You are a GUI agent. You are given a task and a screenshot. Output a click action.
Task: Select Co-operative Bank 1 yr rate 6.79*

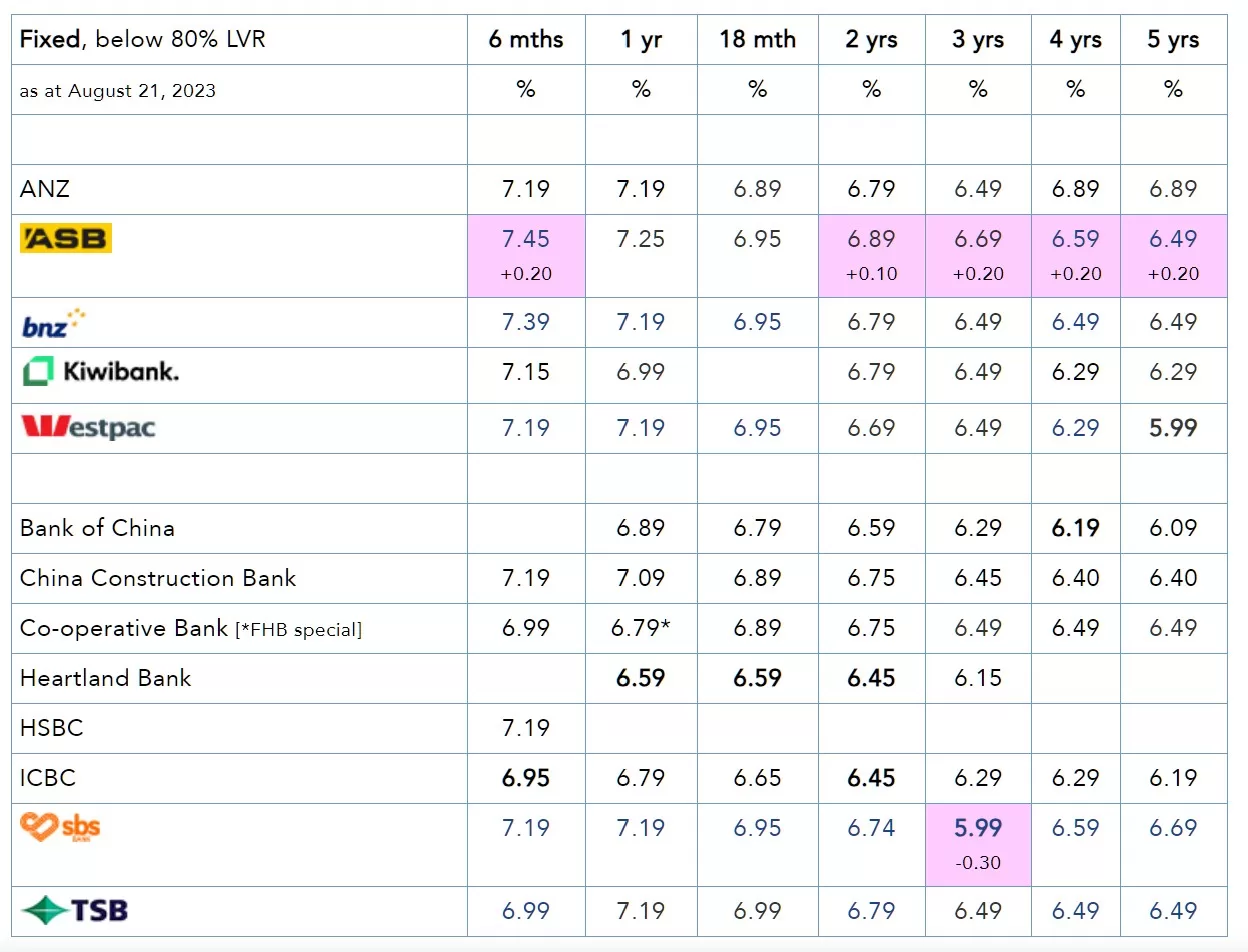click(642, 628)
